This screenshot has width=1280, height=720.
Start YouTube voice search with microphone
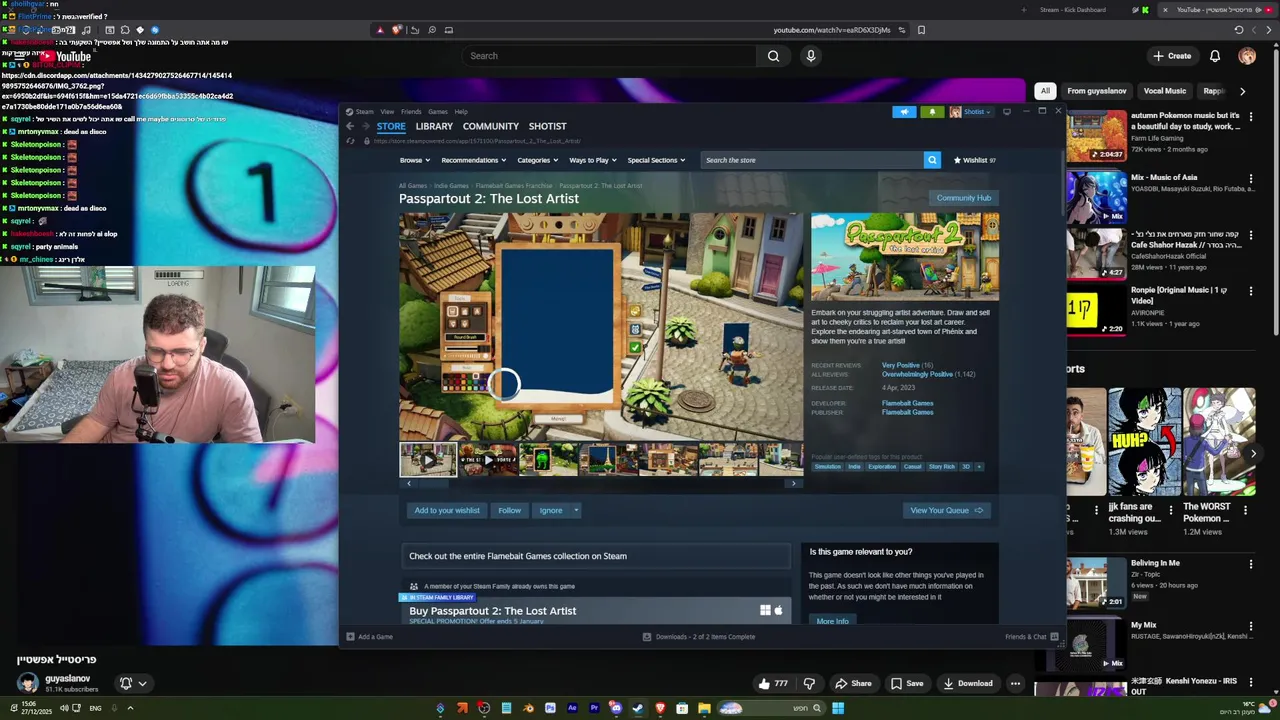click(x=811, y=56)
